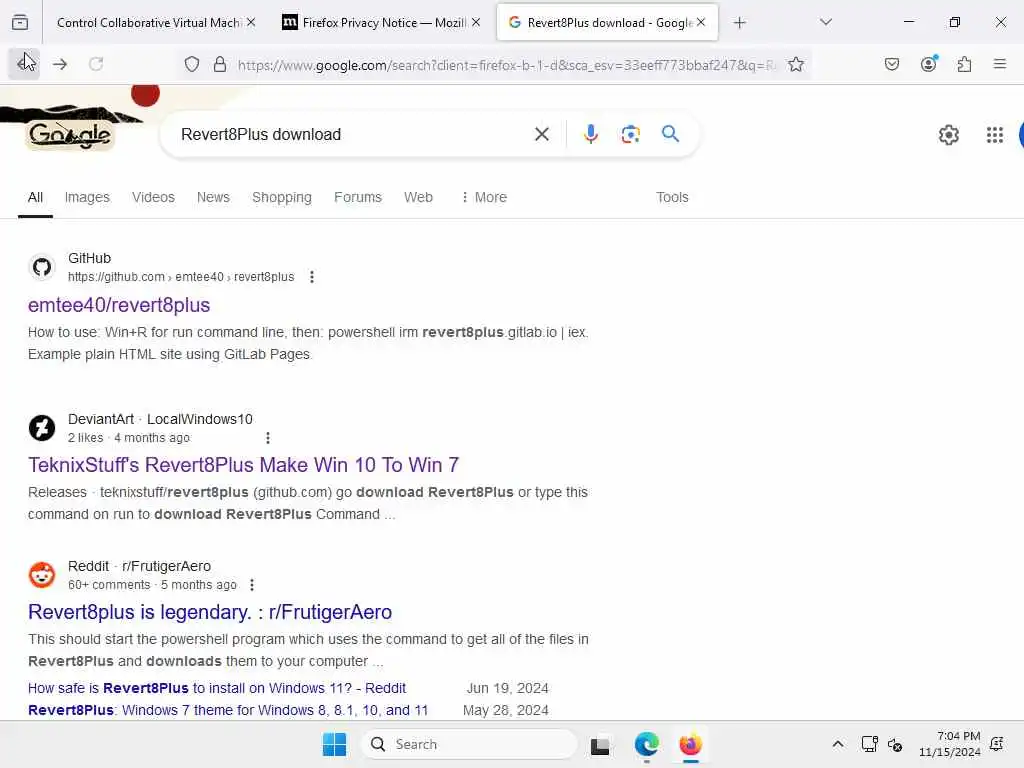Open Revert8plus is legendary Reddit link
This screenshot has width=1024, height=768.
point(210,612)
